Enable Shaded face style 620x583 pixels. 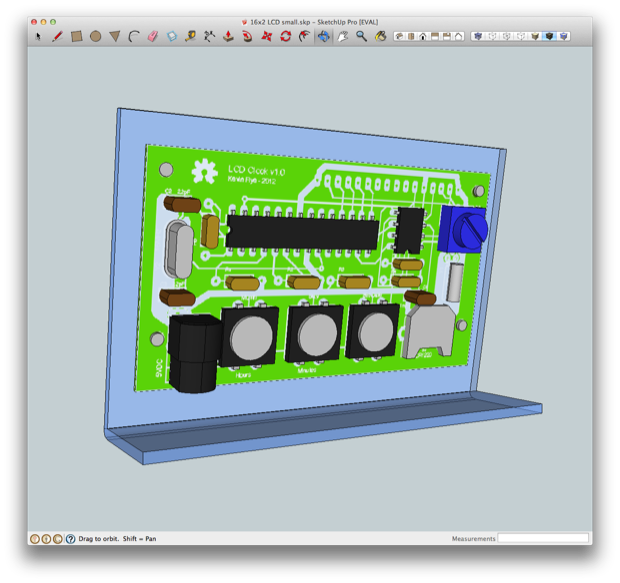535,37
